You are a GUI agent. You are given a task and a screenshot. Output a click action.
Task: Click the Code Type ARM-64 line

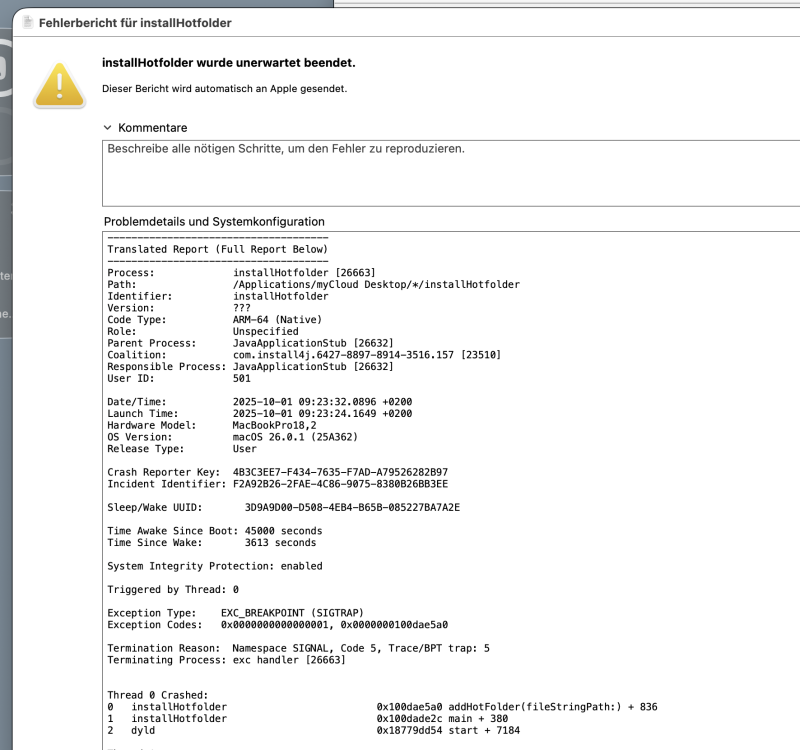206,319
